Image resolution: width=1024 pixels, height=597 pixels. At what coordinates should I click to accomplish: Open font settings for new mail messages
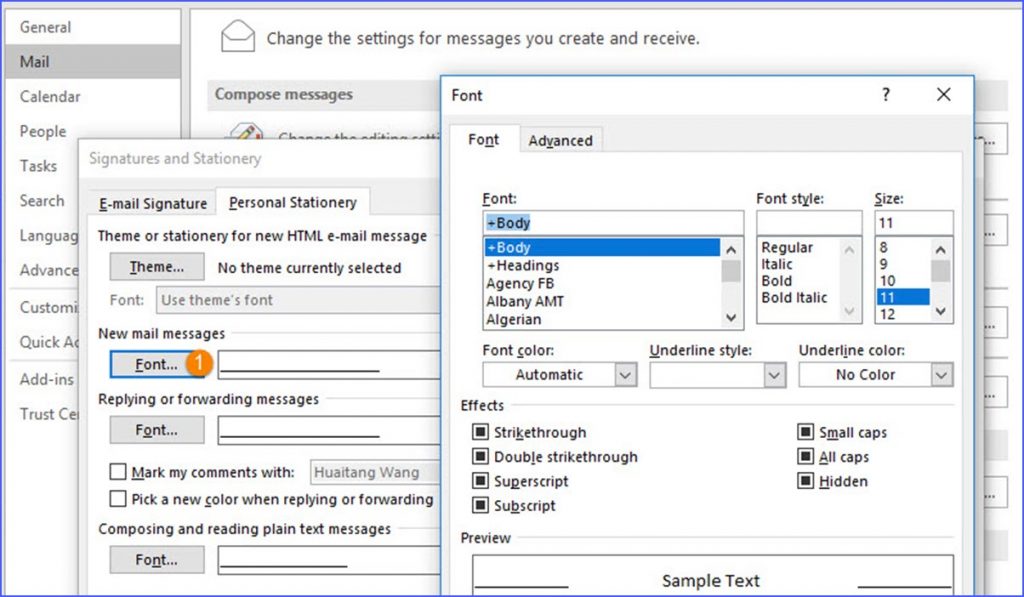[x=156, y=364]
